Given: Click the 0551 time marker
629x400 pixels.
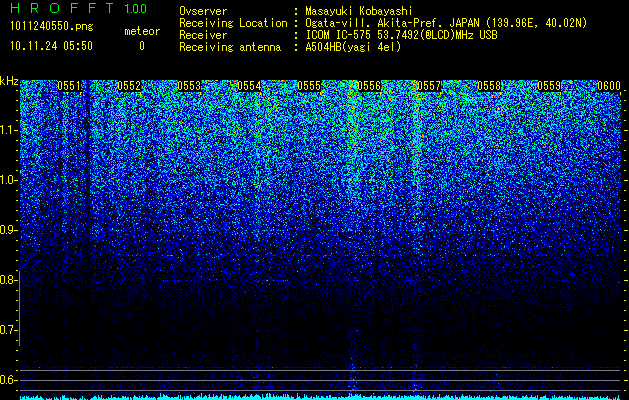Looking at the screenshot, I should (x=69, y=86).
